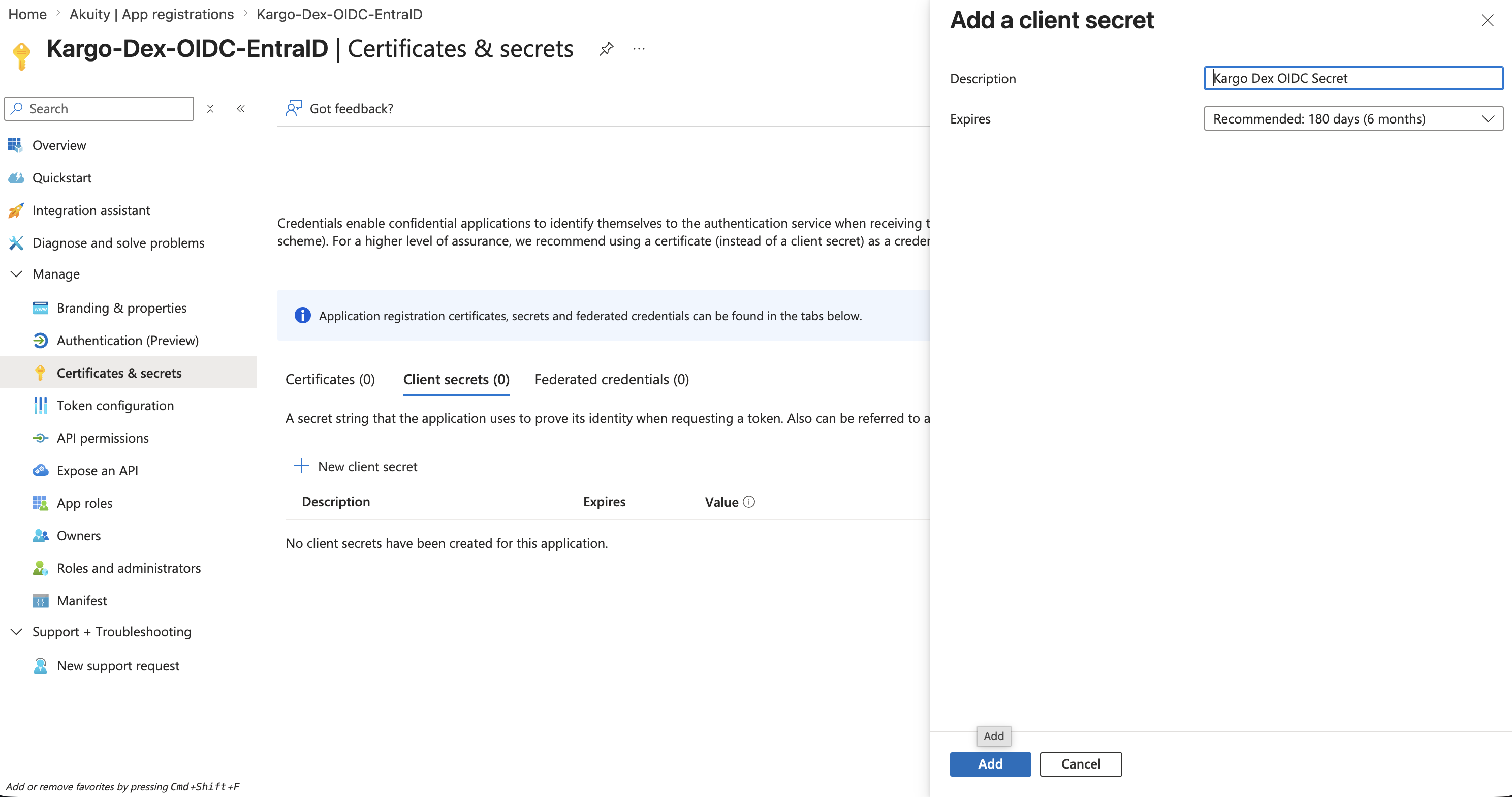Viewport: 1512px width, 797px height.
Task: Switch to the Certificates (0) tab
Action: click(x=330, y=379)
